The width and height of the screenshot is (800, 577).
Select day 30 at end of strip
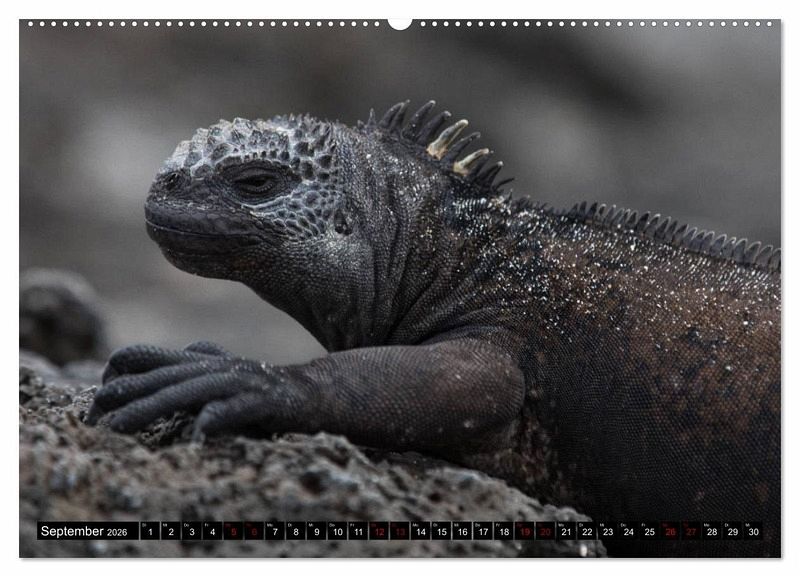pyautogui.click(x=753, y=532)
